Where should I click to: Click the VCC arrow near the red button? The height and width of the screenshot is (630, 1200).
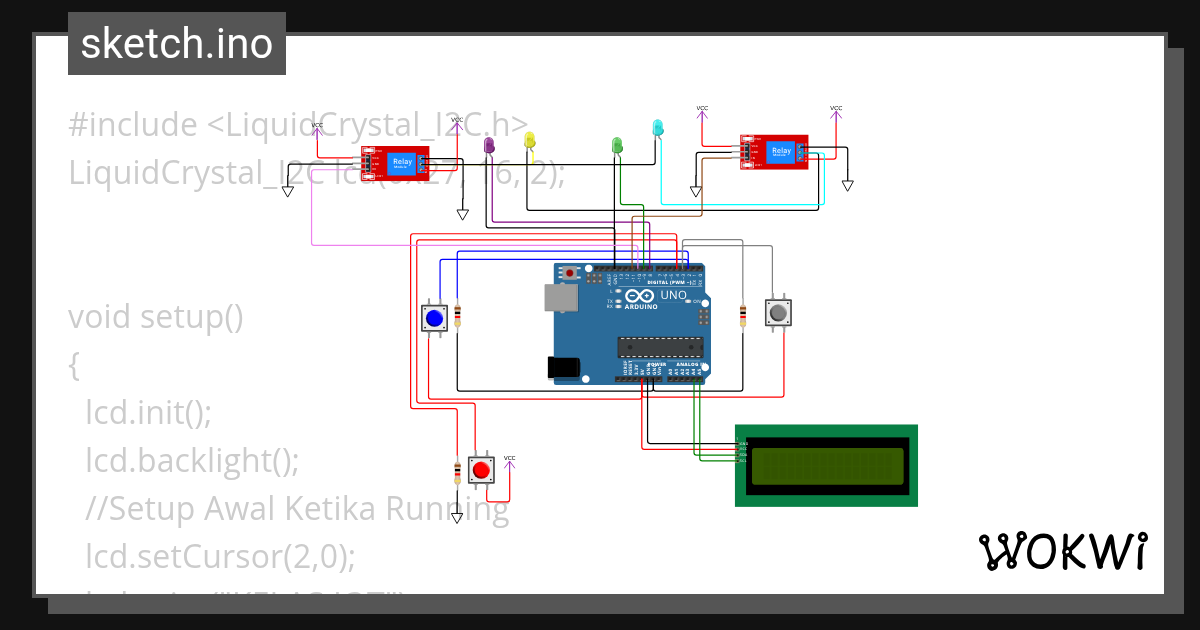(x=510, y=460)
